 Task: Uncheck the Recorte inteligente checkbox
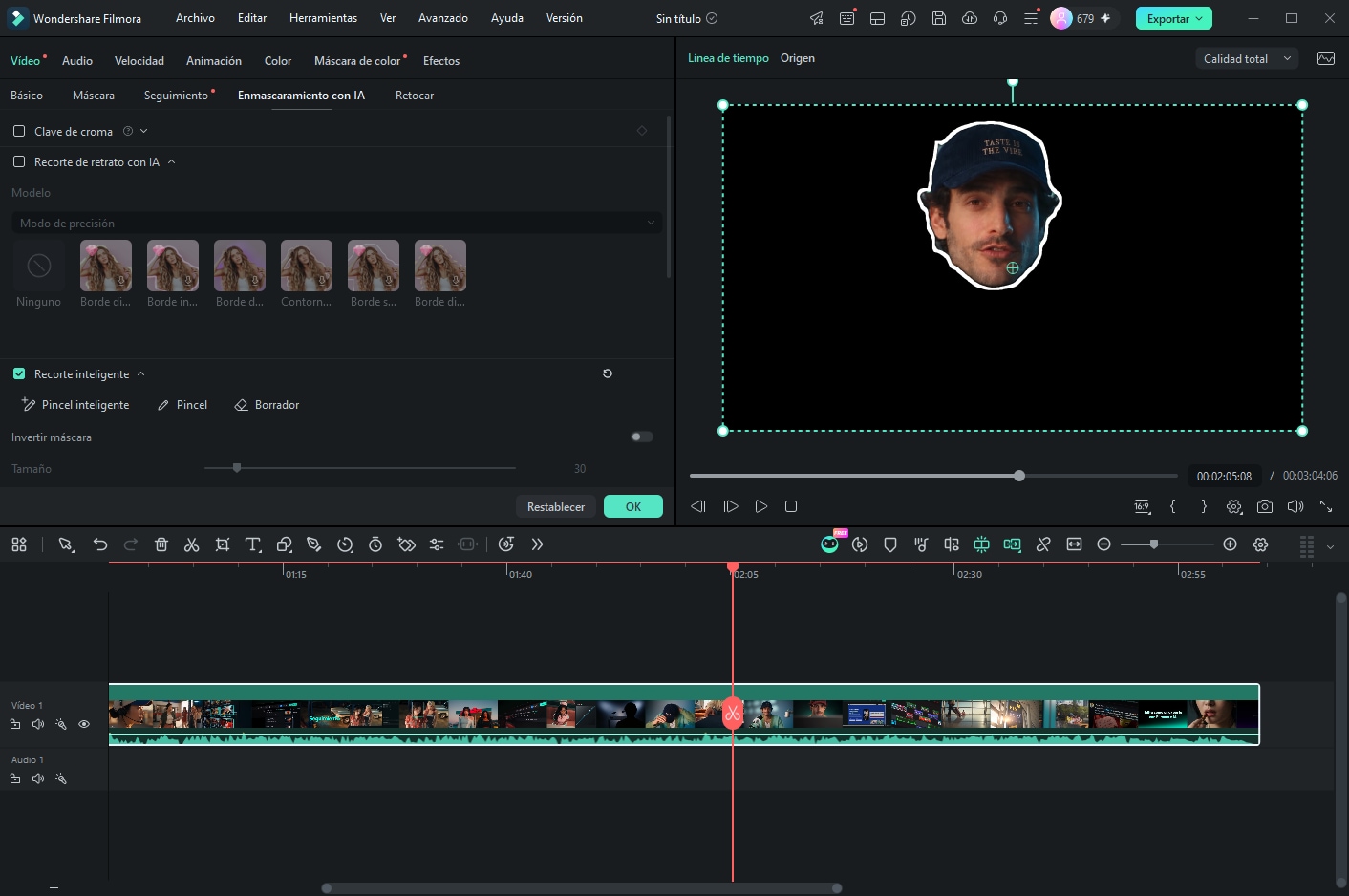(x=19, y=373)
